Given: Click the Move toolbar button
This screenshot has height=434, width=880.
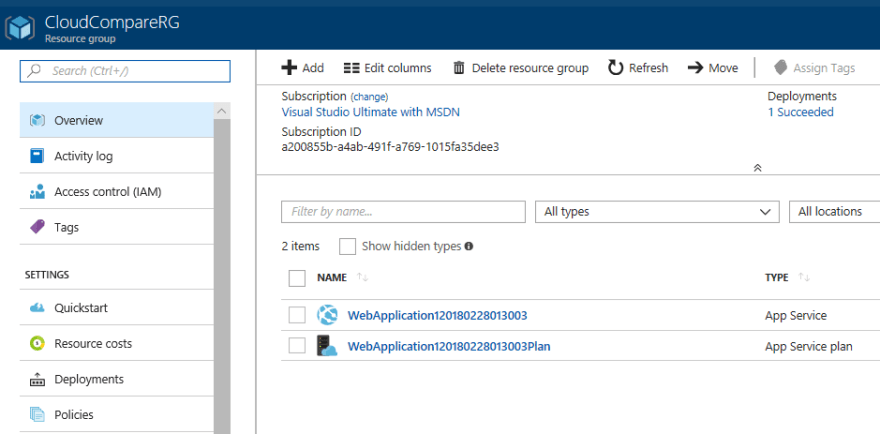Looking at the screenshot, I should (713, 68).
